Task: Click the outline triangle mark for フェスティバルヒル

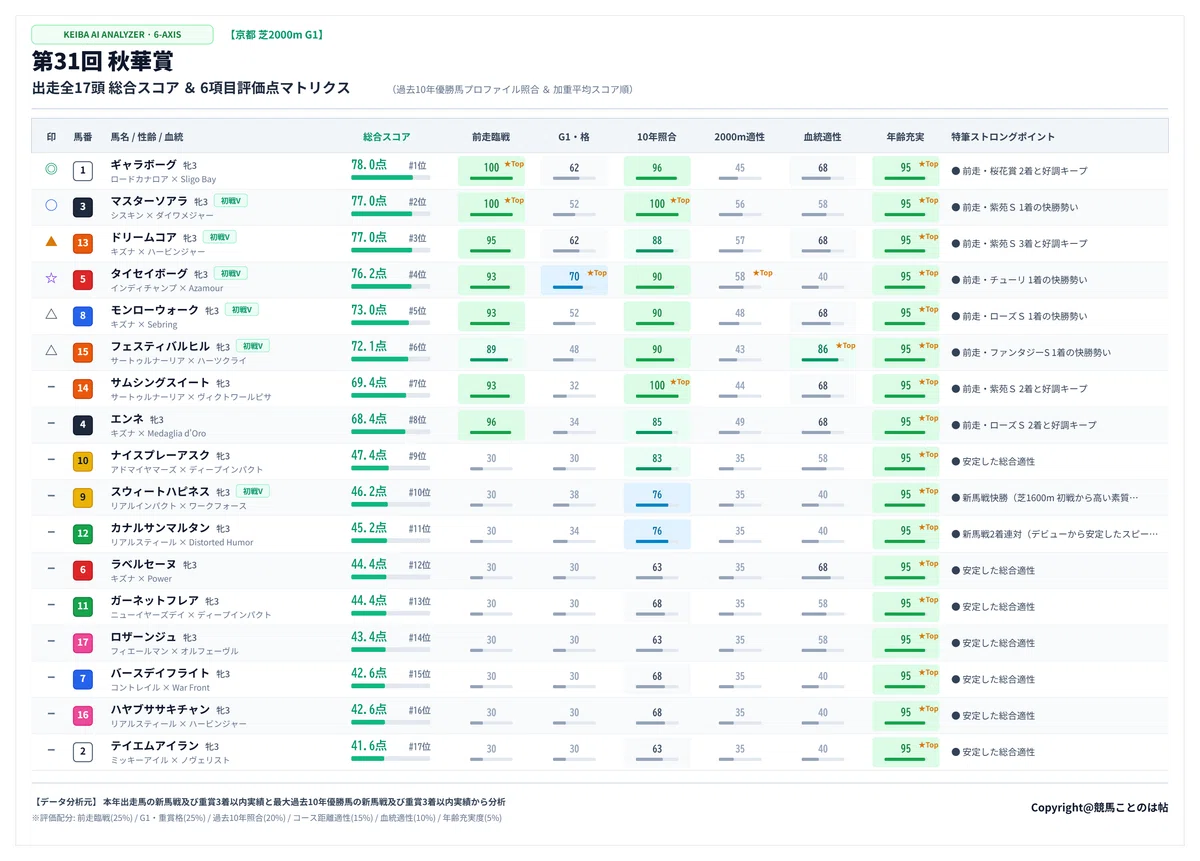Action: (x=51, y=351)
